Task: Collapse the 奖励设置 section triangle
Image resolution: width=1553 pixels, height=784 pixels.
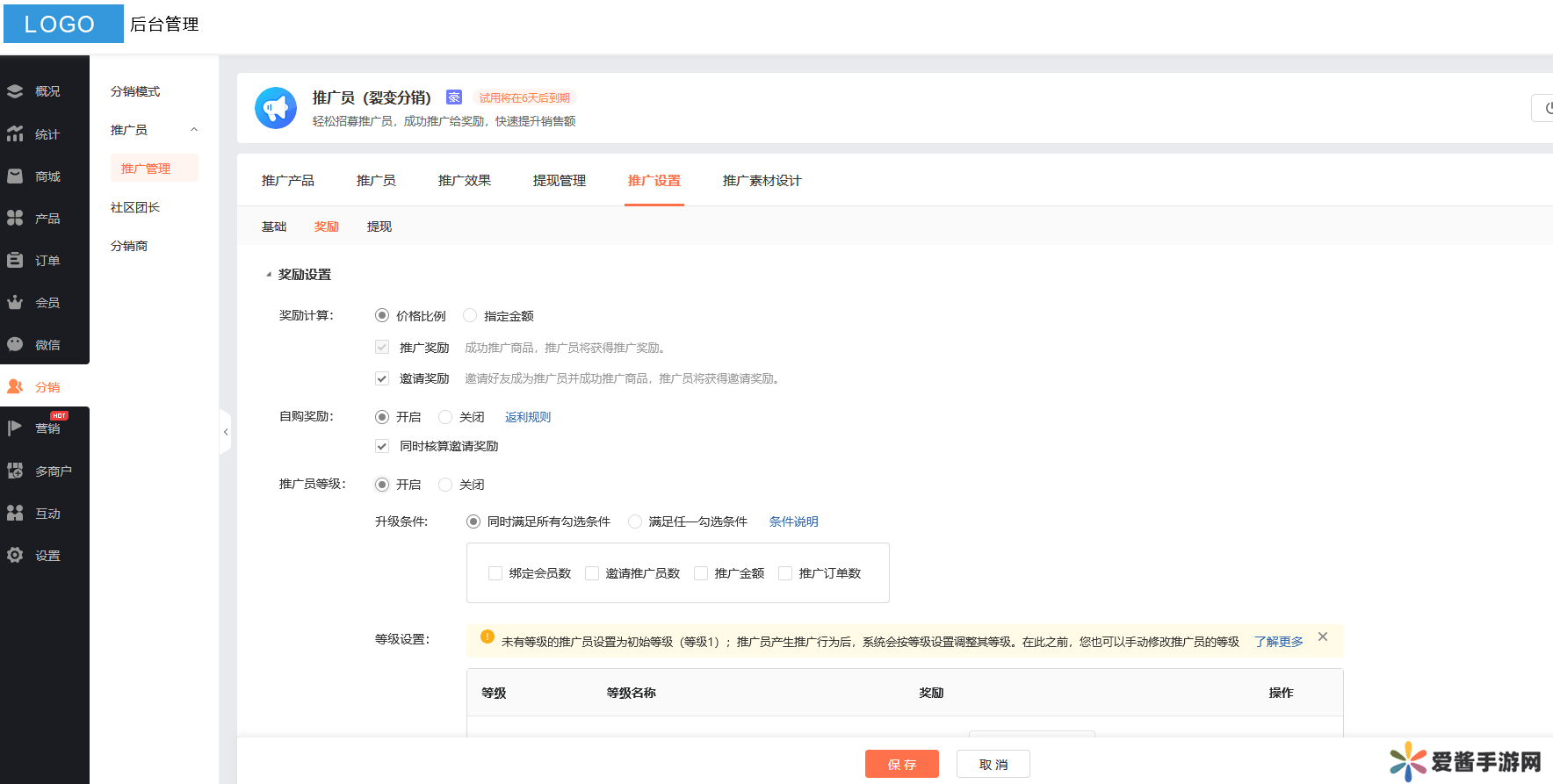Action: [269, 275]
